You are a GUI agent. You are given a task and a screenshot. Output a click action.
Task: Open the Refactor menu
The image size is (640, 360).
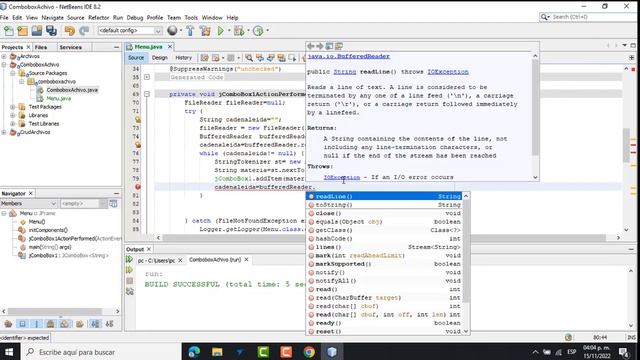point(98,18)
